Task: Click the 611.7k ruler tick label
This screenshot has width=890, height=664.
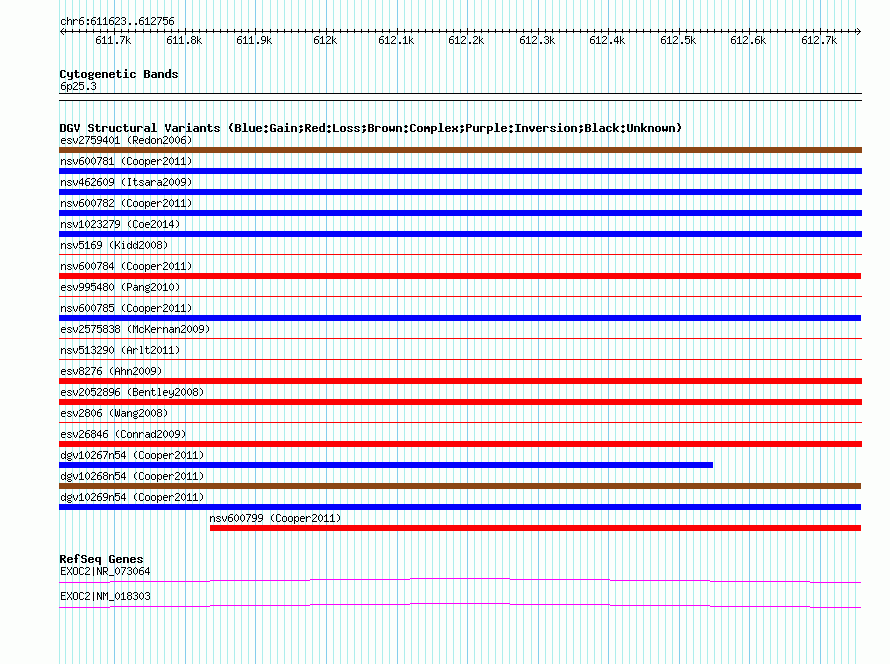Action: pos(113,40)
